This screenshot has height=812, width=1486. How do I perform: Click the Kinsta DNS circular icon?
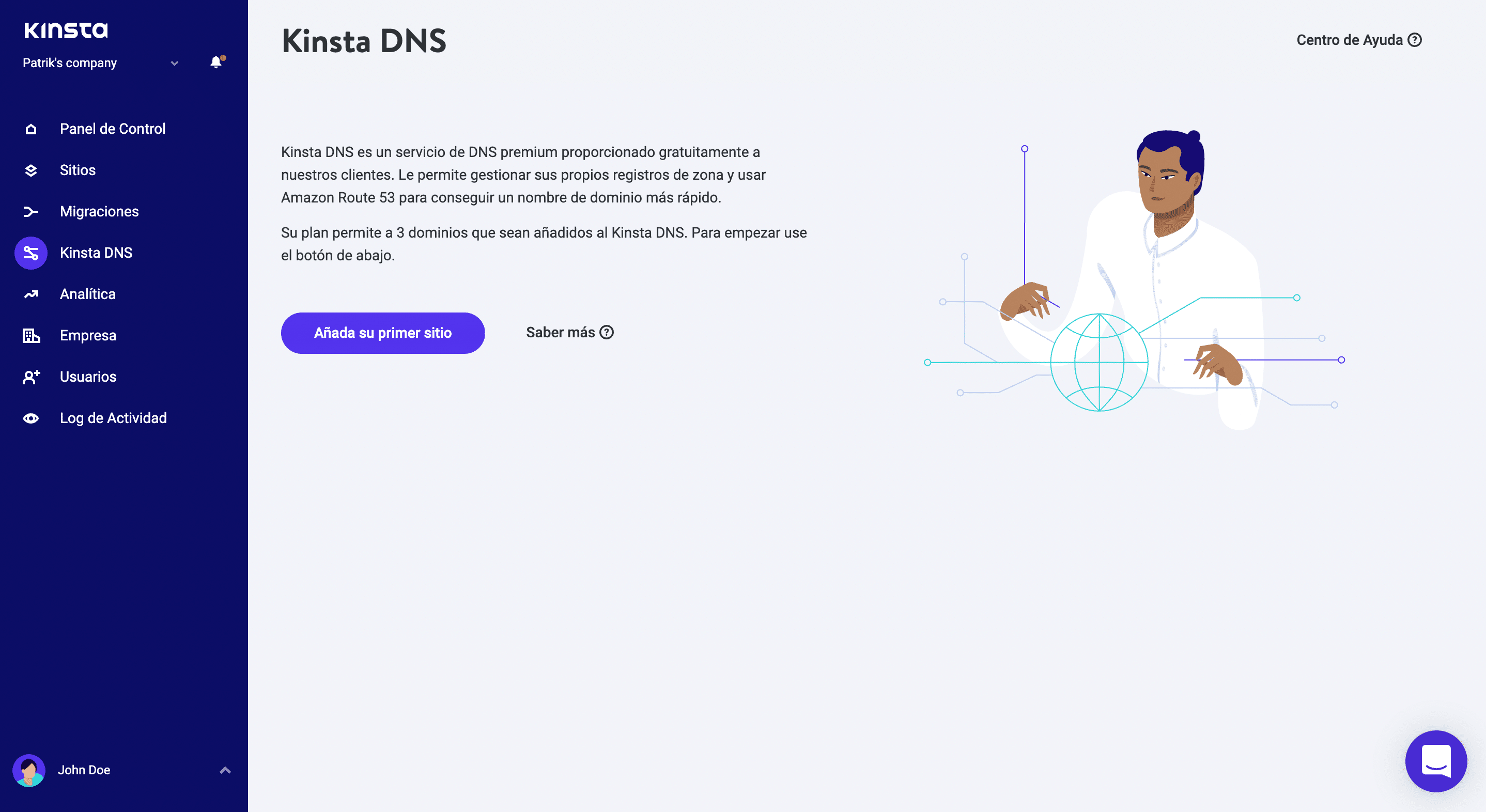pos(31,253)
